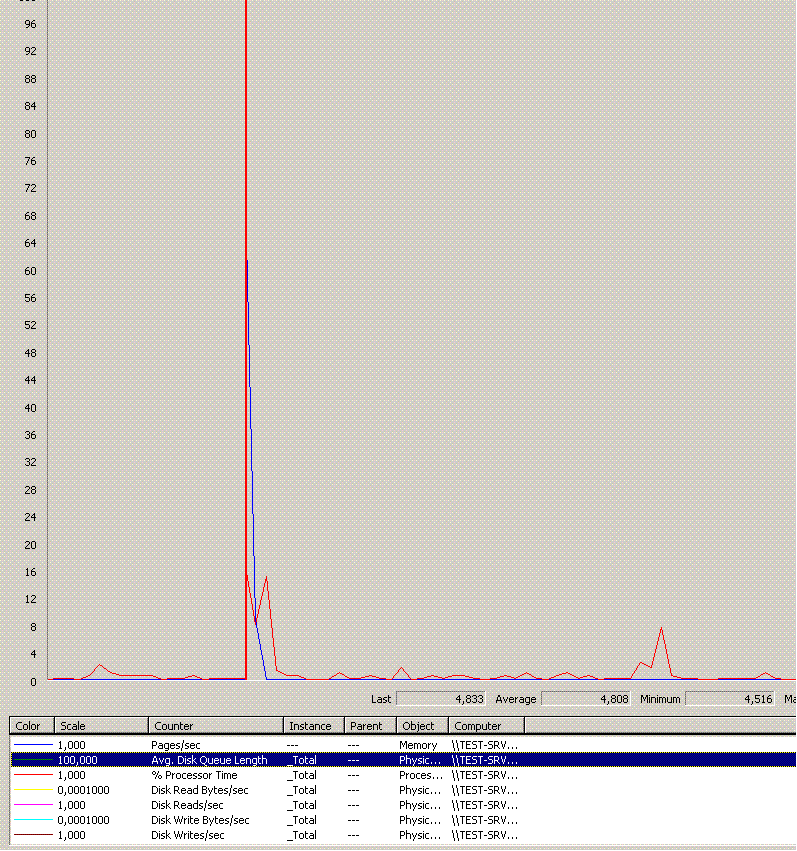Click the Parent column header
The width and height of the screenshot is (797, 851).
[x=370, y=726]
